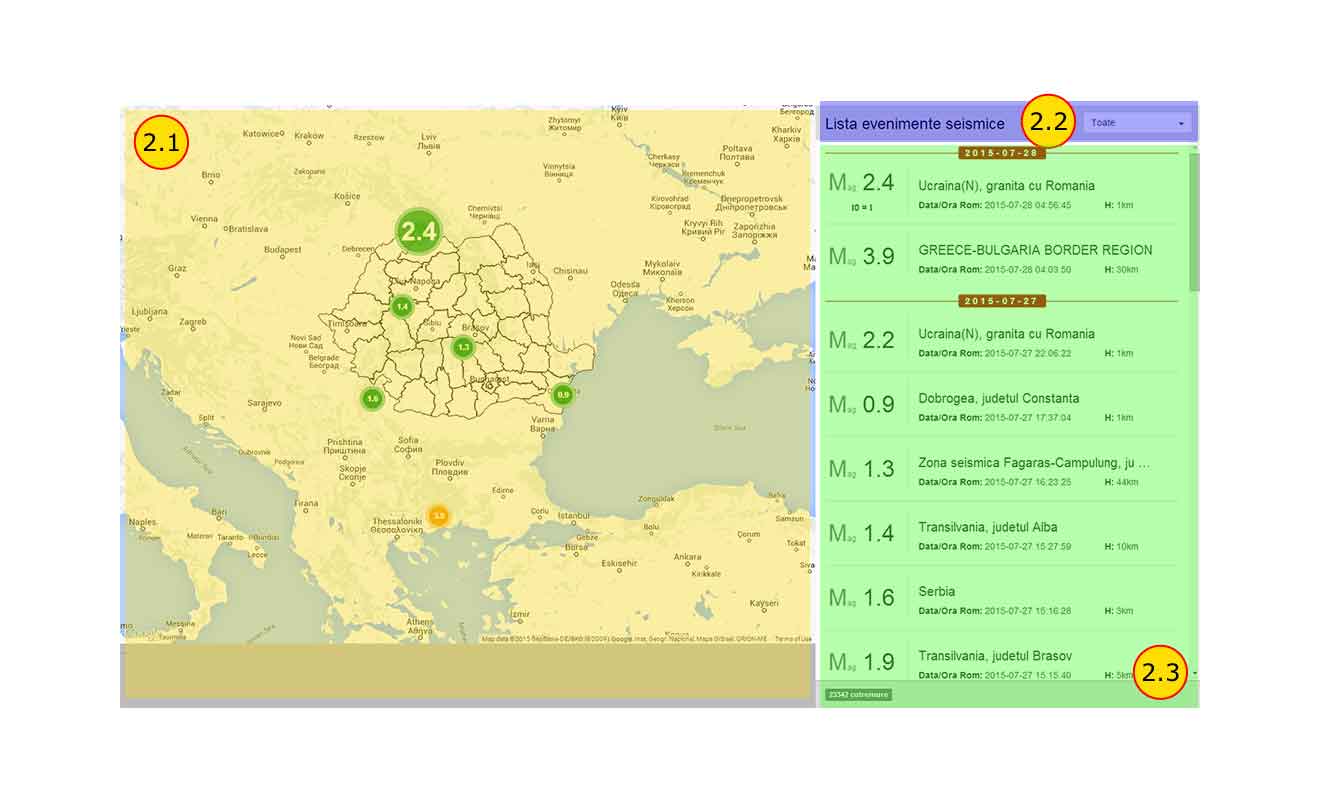This screenshot has width=1331, height=802.
Task: Click the 2015-07-27 date separator label
Action: coord(1002,301)
